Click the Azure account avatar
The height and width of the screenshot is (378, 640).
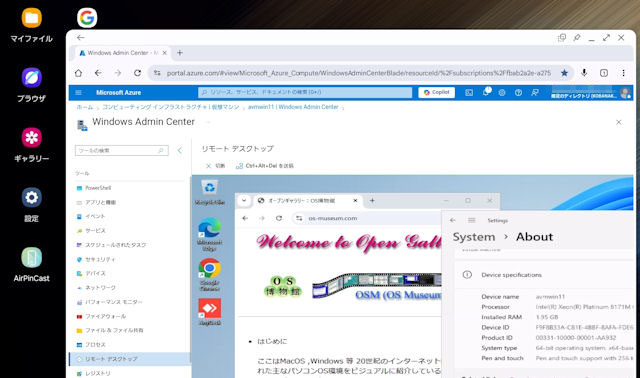pos(625,93)
